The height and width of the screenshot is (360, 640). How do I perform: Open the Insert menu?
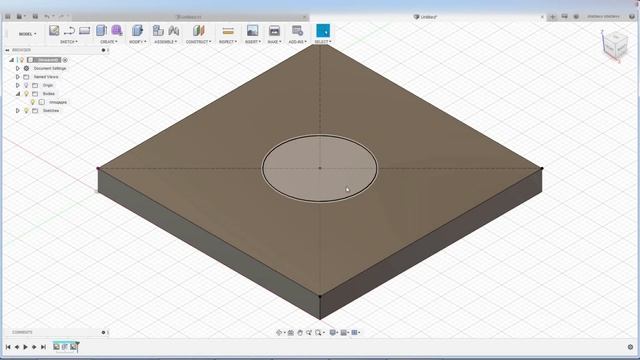[x=253, y=42]
